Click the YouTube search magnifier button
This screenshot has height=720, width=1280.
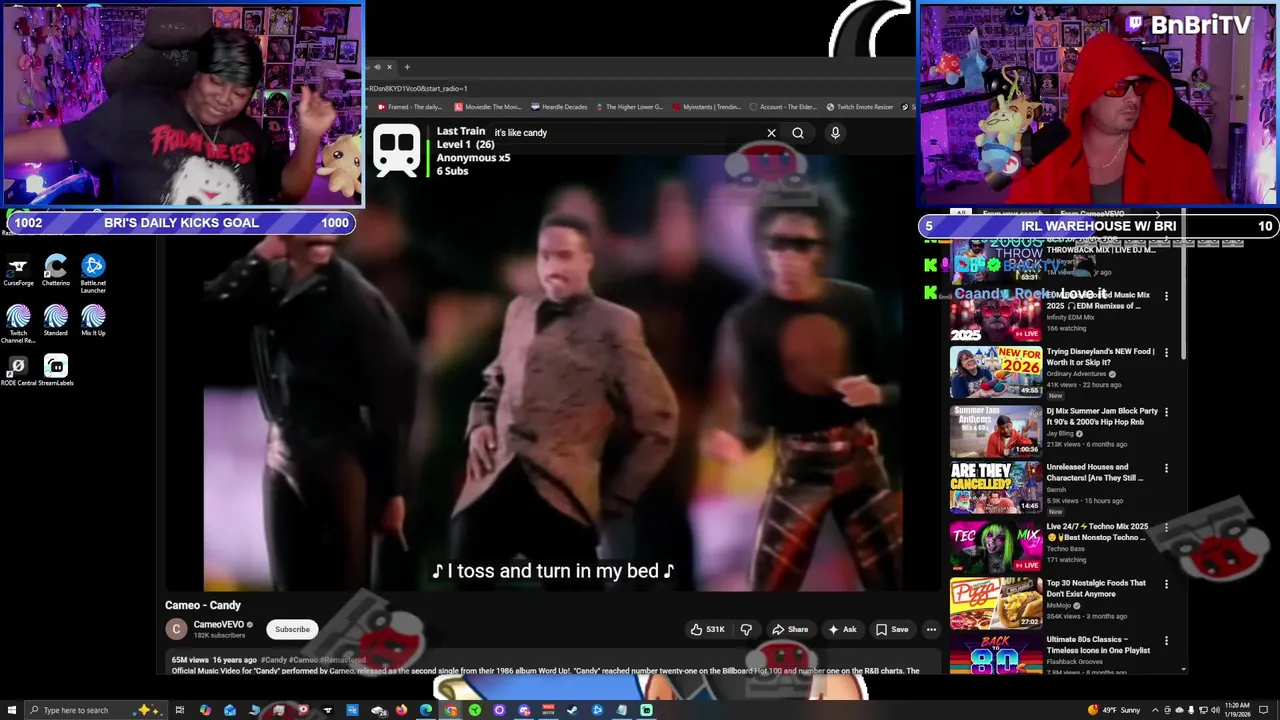[x=798, y=133]
